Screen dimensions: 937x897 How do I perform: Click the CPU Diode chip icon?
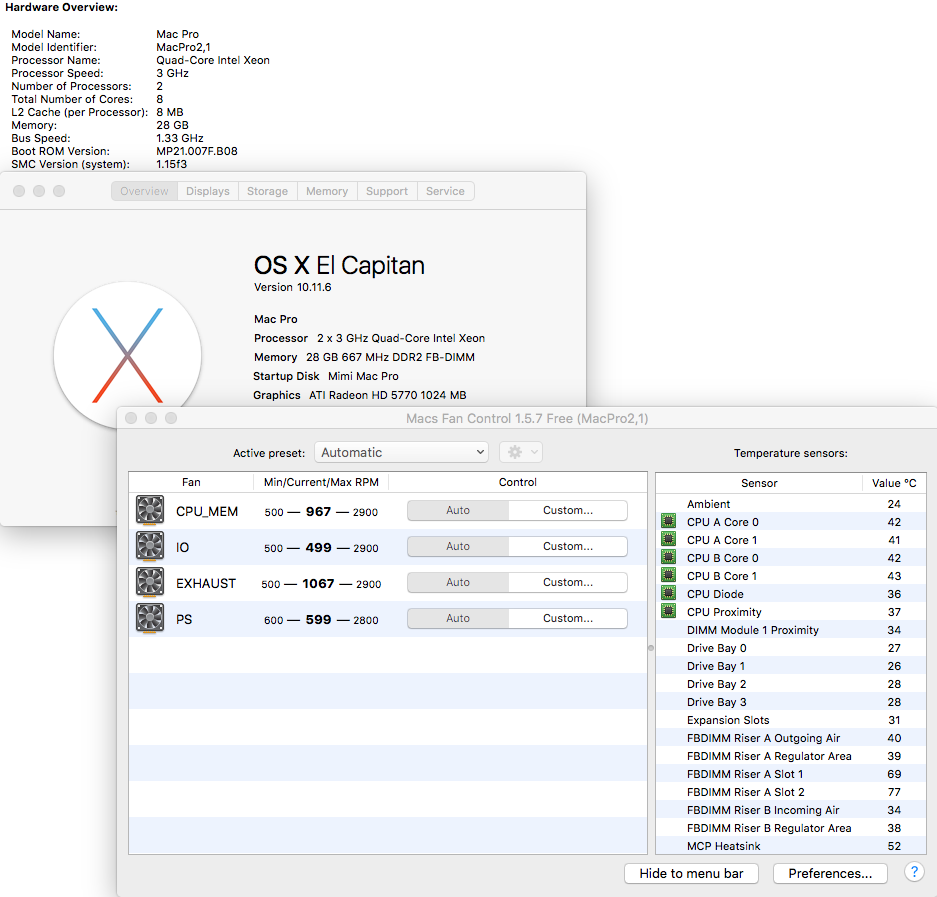coord(669,593)
